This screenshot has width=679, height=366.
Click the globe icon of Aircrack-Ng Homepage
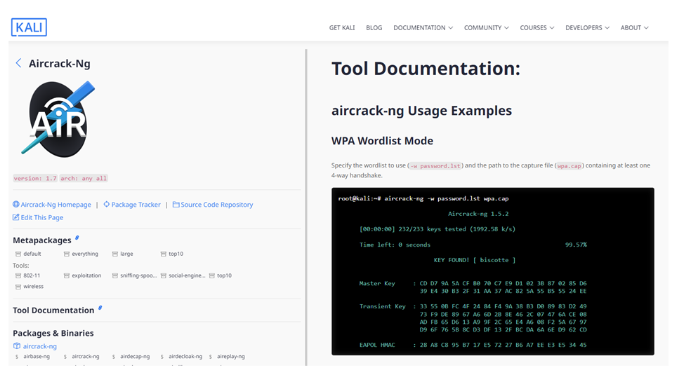coord(16,204)
